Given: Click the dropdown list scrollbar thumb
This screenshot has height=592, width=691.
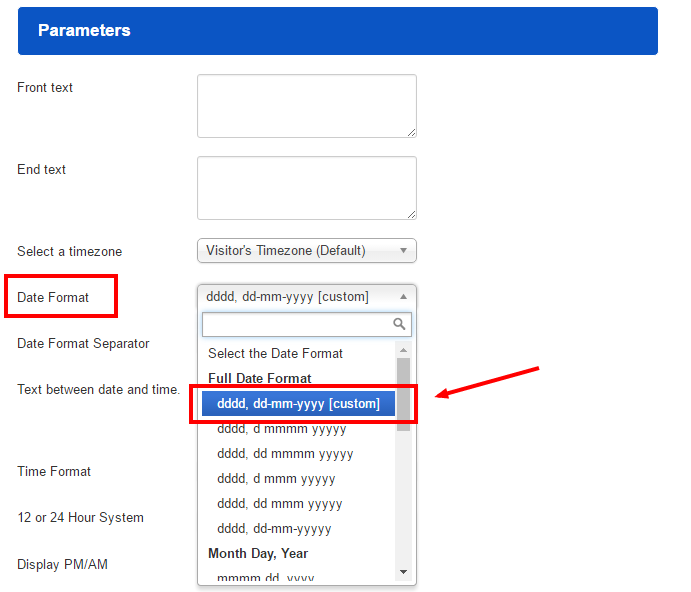Looking at the screenshot, I should tap(403, 395).
